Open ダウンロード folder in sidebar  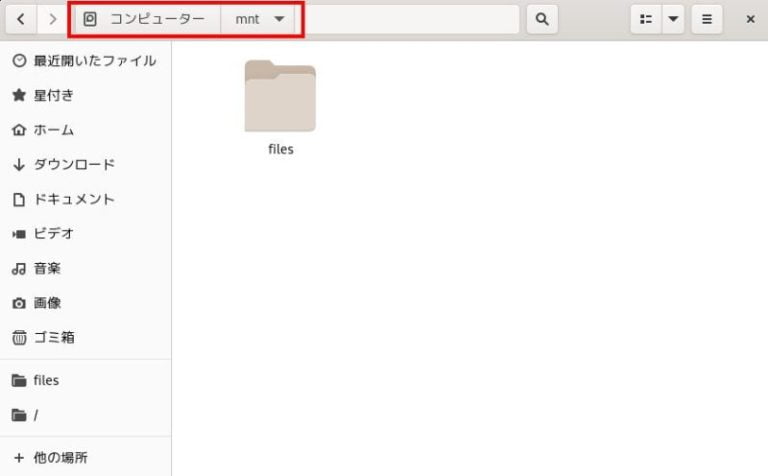pos(74,164)
